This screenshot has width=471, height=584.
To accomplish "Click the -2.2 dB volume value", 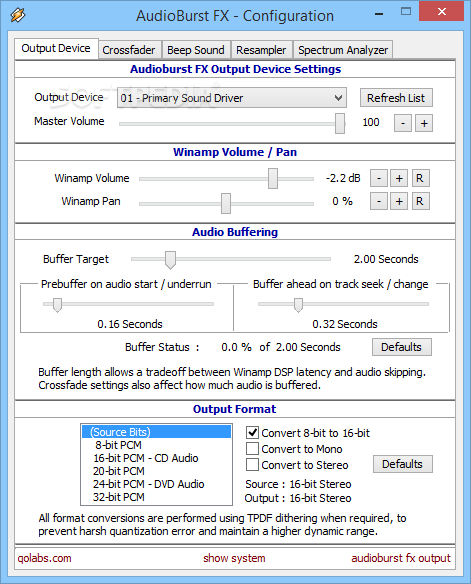I will click(x=343, y=178).
